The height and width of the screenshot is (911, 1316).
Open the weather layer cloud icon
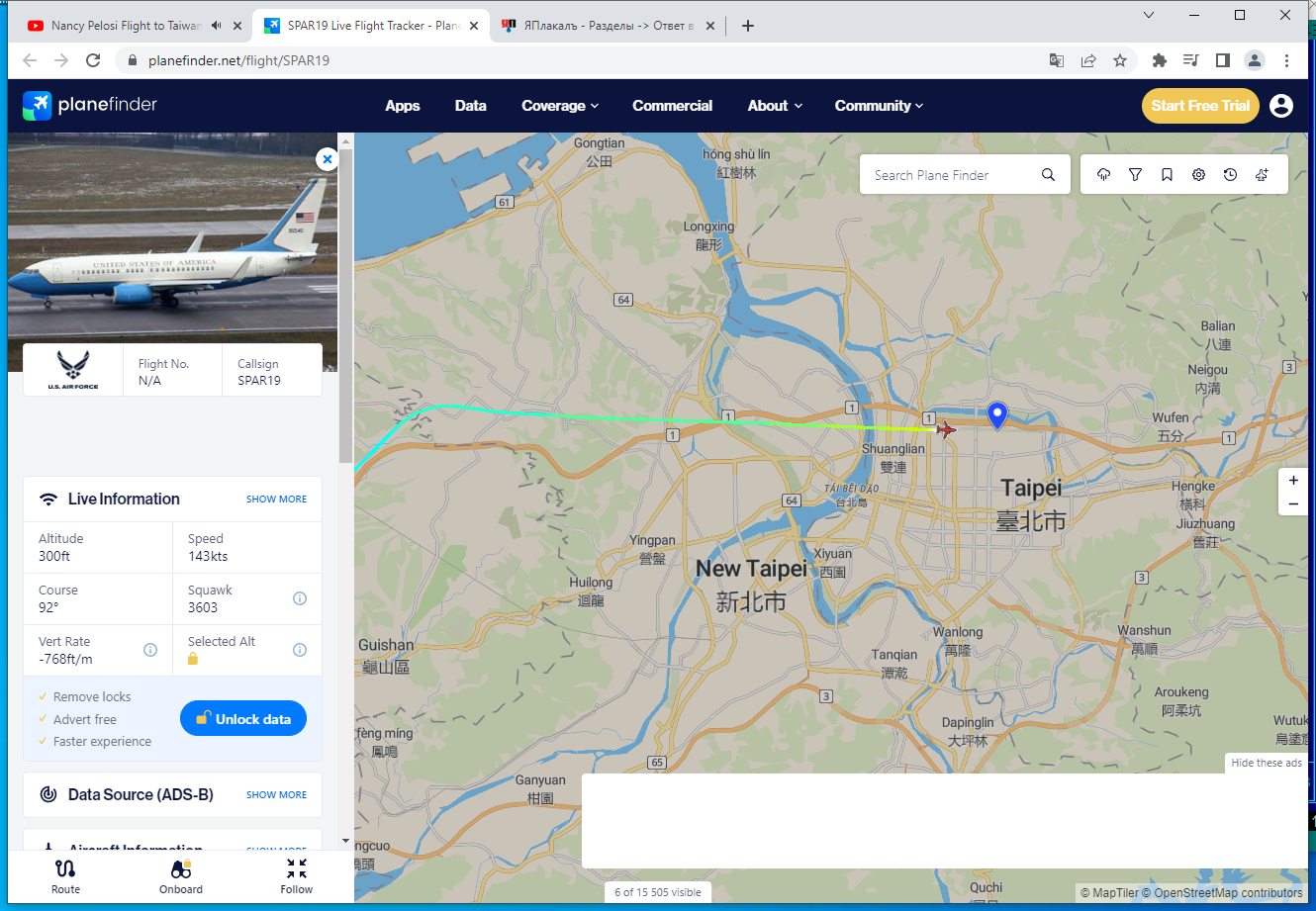point(1103,175)
